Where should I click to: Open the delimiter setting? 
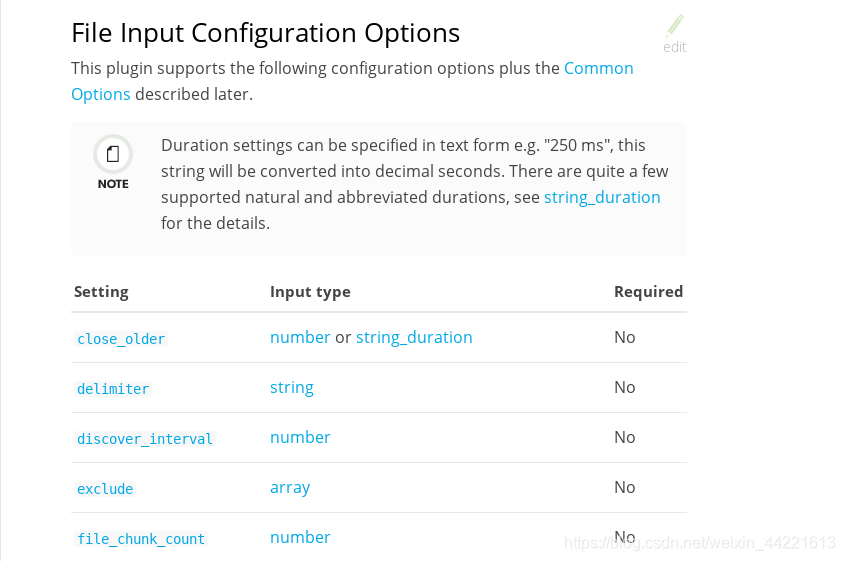(113, 389)
